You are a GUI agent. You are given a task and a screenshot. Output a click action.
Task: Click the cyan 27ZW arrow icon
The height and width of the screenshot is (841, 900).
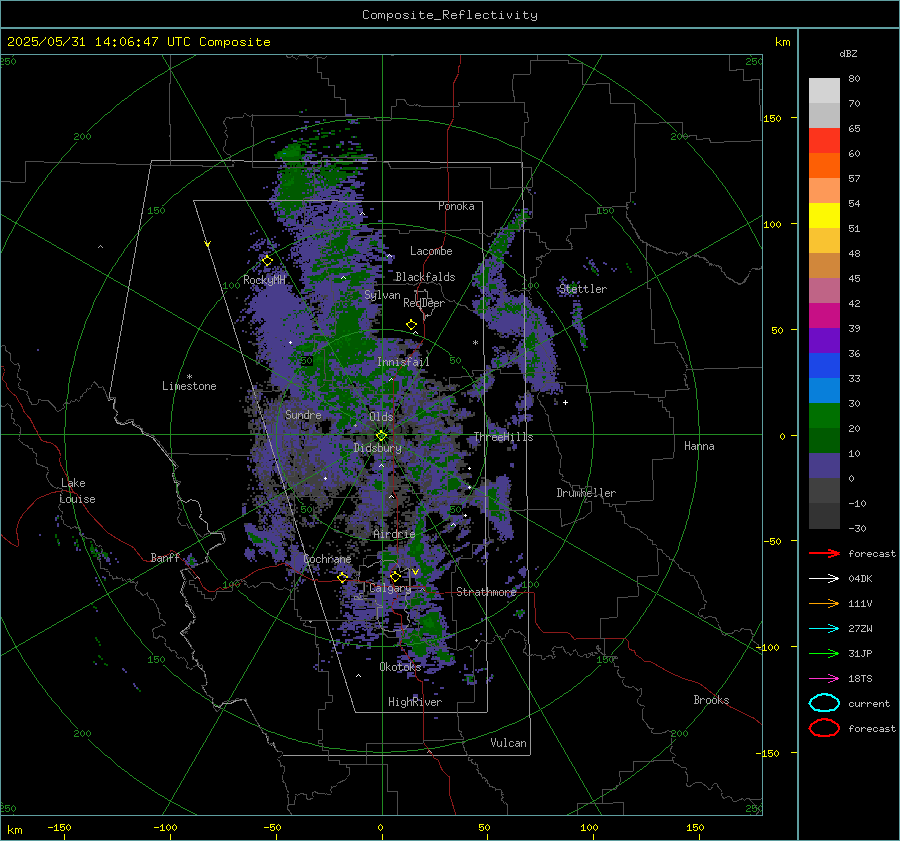pyautogui.click(x=824, y=628)
